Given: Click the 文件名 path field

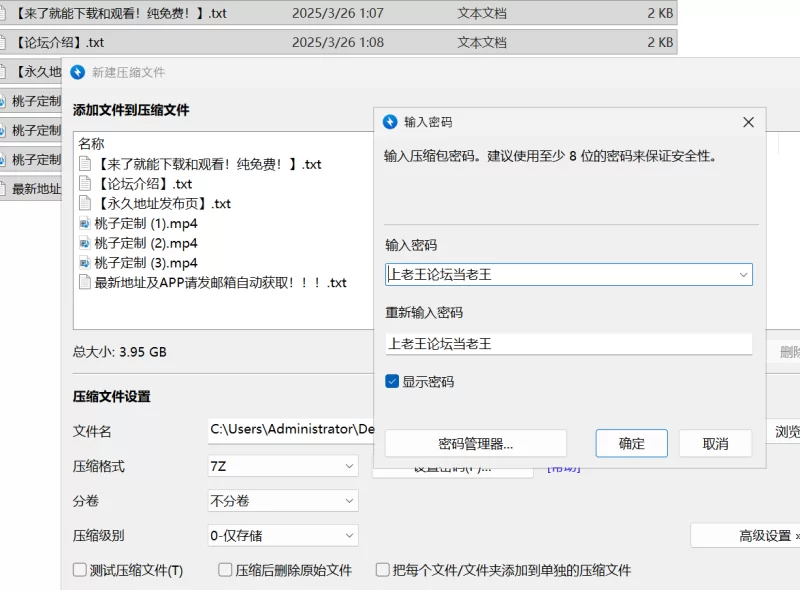Looking at the screenshot, I should pyautogui.click(x=291, y=430).
